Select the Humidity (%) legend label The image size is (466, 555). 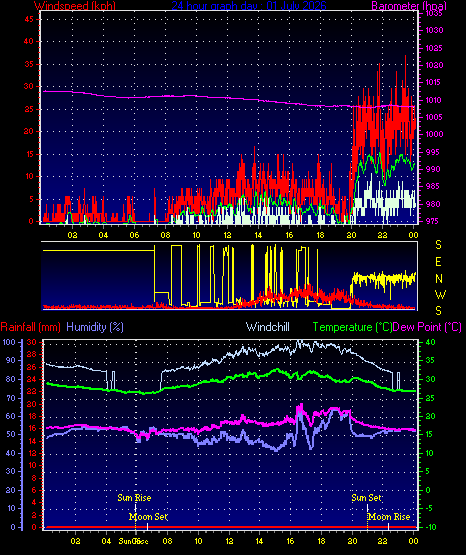95,327
